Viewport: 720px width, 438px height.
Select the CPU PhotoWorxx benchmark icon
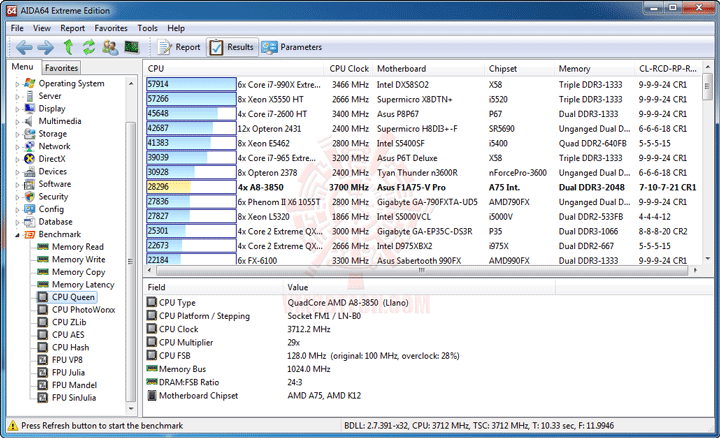43,309
